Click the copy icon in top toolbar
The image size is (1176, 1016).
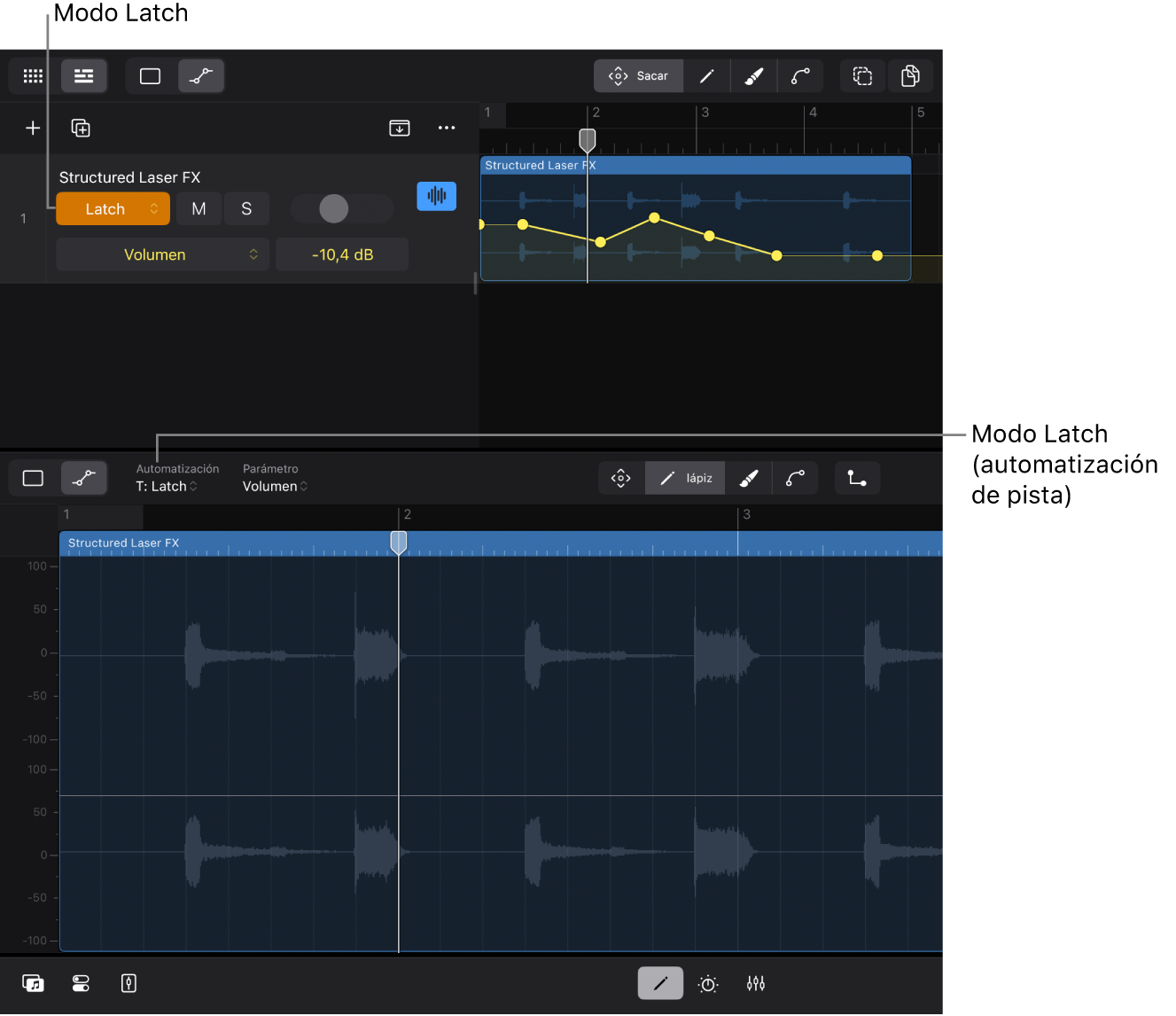pos(909,76)
